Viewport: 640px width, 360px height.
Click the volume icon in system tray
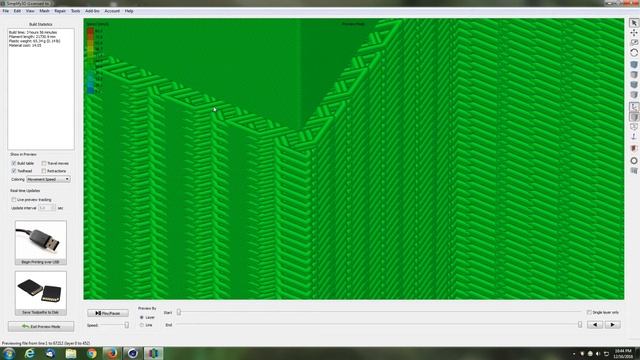point(598,354)
